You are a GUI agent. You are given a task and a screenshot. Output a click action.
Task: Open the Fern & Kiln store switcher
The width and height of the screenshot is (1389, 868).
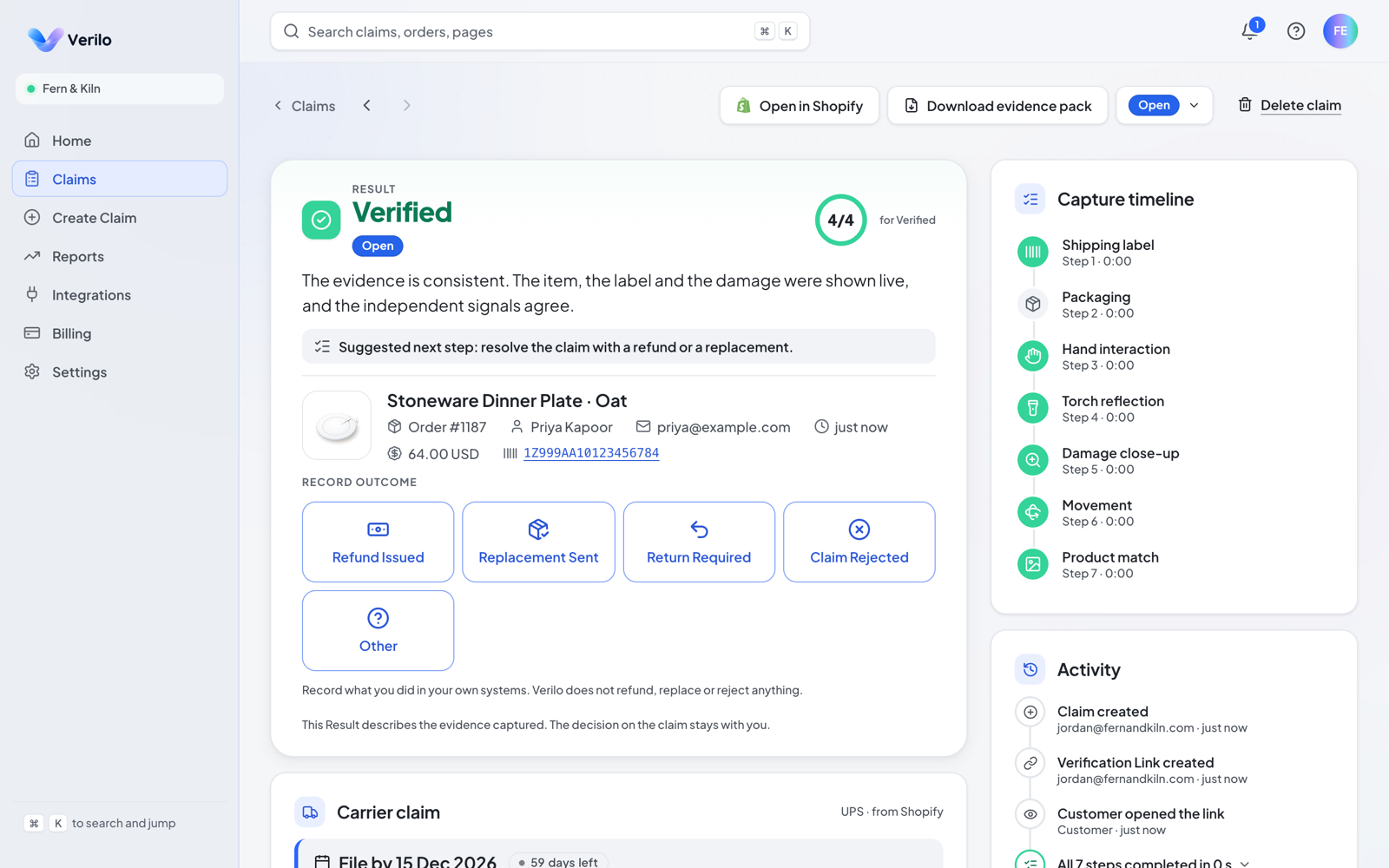point(120,89)
